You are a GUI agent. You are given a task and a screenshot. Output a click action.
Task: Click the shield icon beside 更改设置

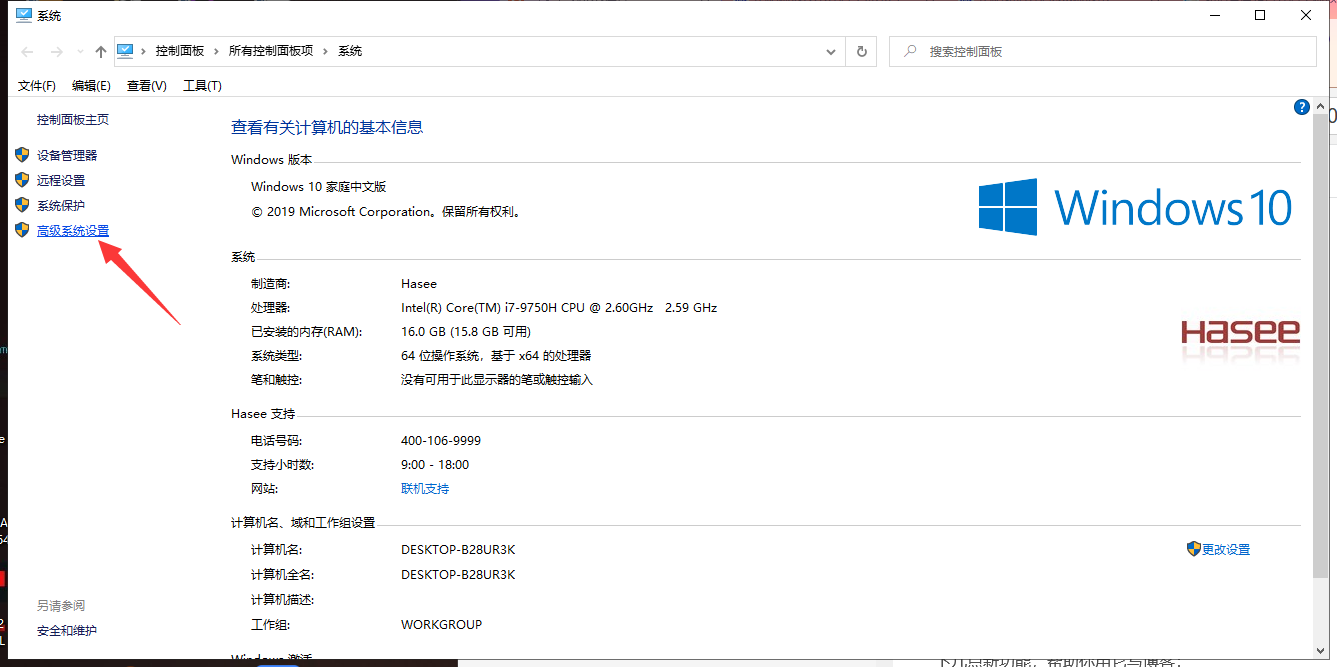click(x=1193, y=549)
